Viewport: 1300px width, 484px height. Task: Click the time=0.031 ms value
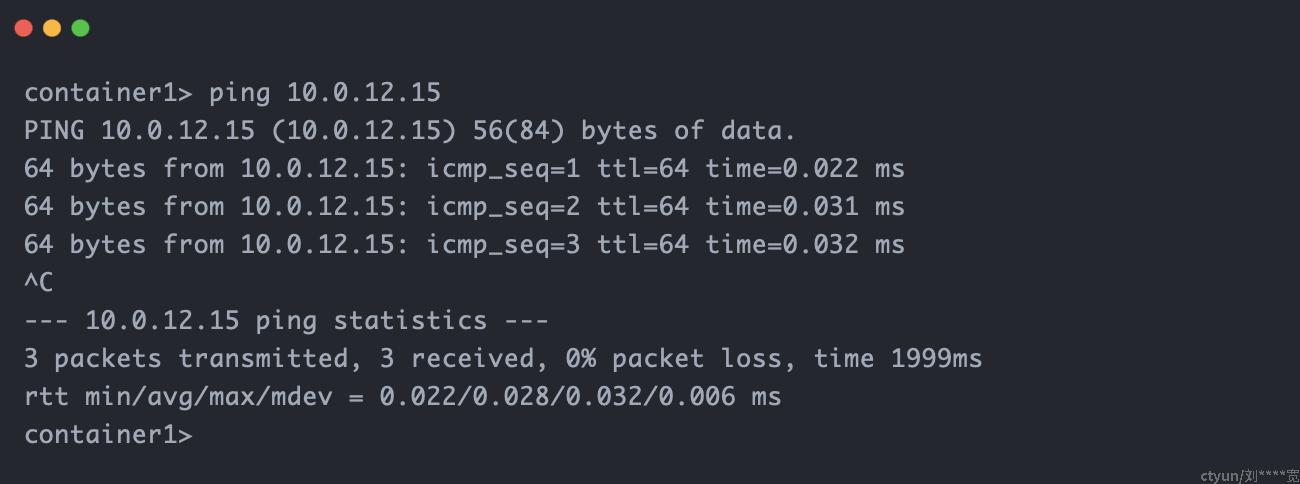pyautogui.click(x=805, y=207)
